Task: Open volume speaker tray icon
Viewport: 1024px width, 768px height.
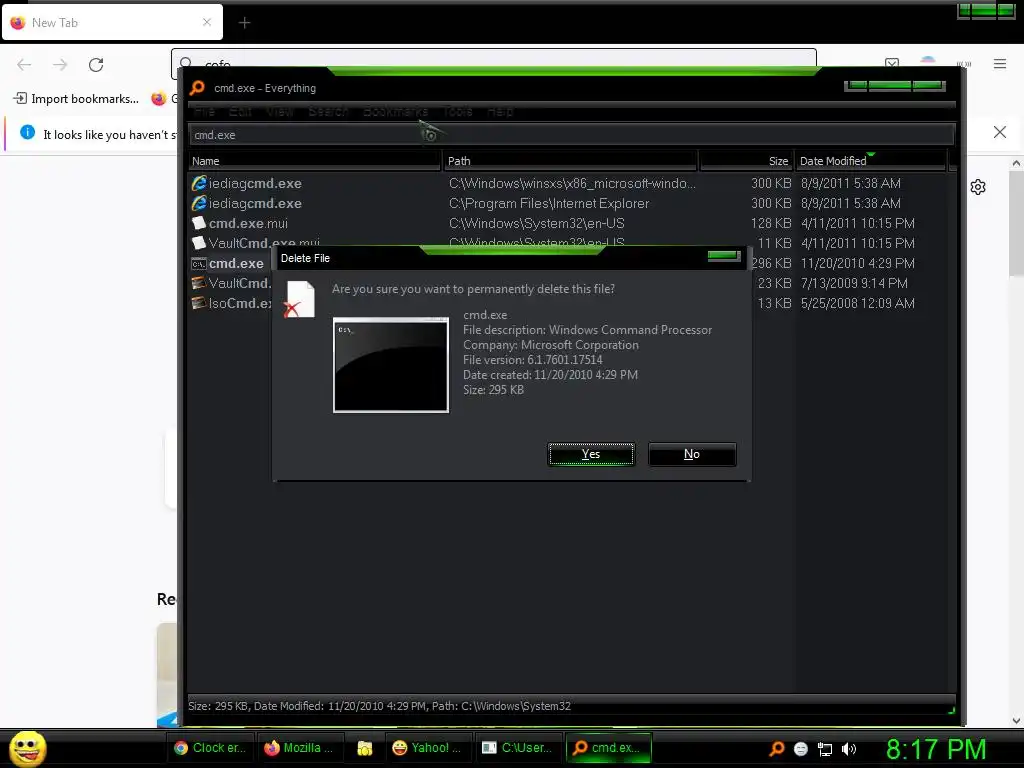Action: click(849, 749)
